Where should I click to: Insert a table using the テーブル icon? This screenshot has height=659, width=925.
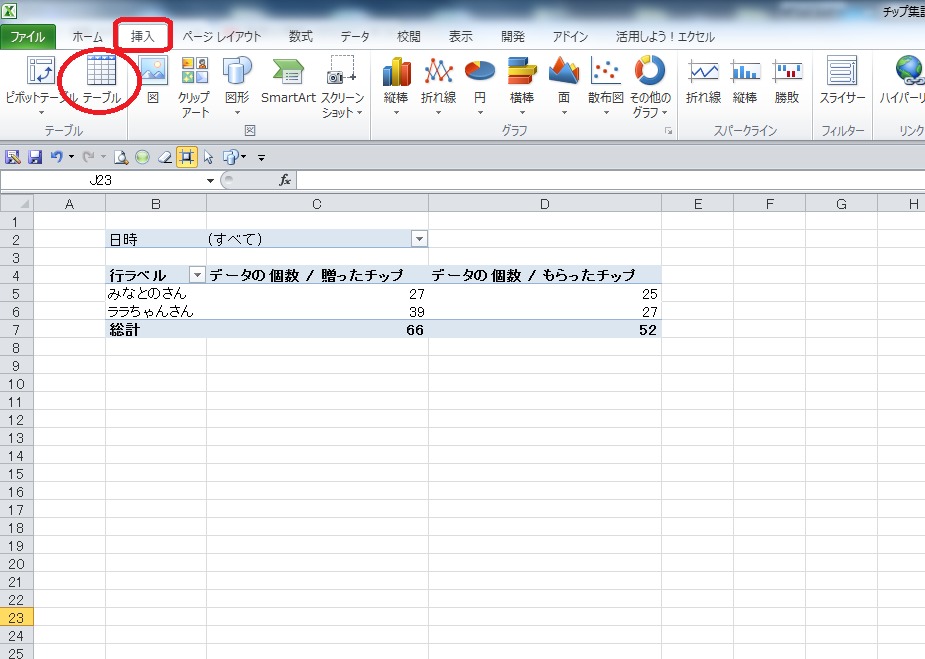pyautogui.click(x=101, y=80)
